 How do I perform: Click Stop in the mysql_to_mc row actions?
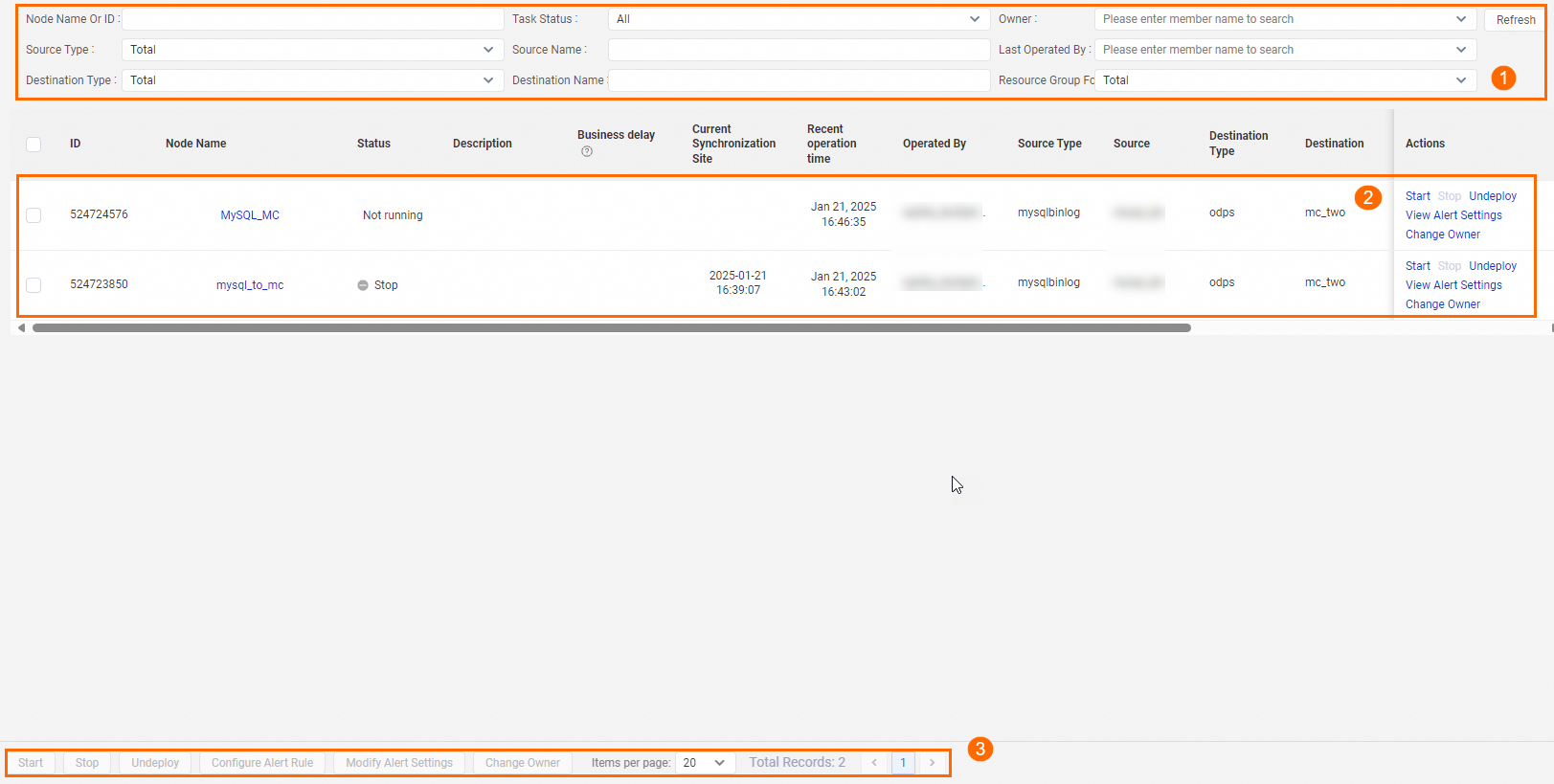tap(1450, 266)
